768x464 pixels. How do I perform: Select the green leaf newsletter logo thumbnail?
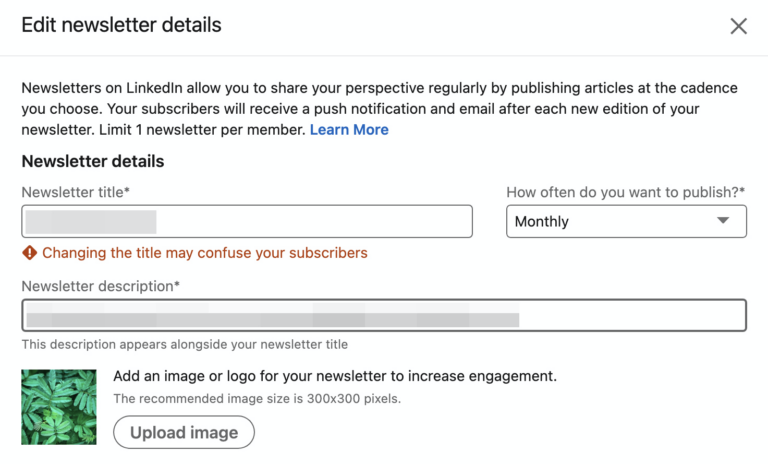point(59,407)
